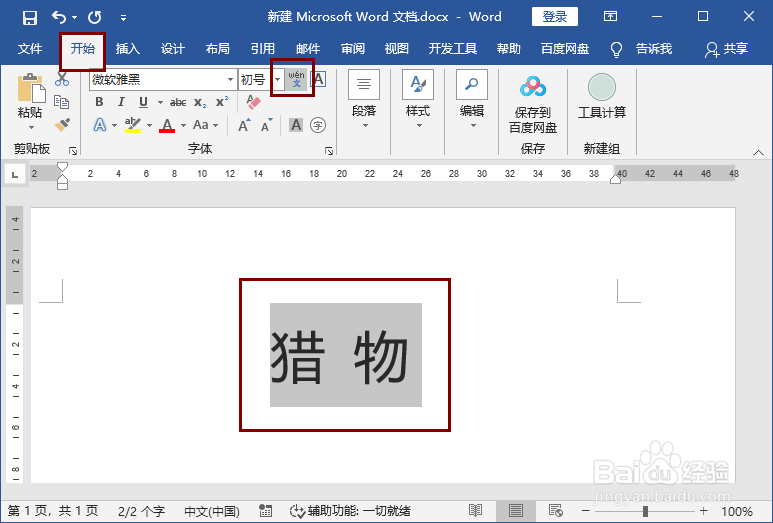Apply yellow text highlight color
This screenshot has height=523, width=773.
pyautogui.click(x=133, y=125)
